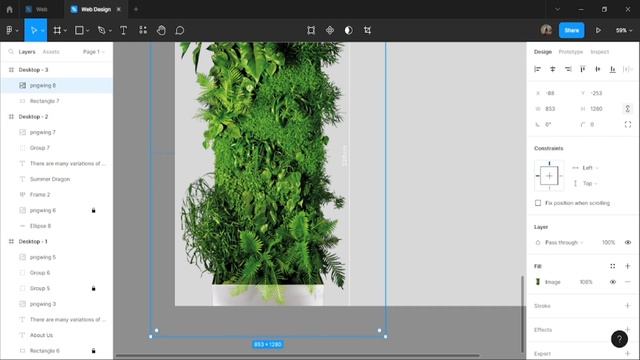Click the Image fill thumbnail swatch
640x360 pixels.
[x=538, y=282]
